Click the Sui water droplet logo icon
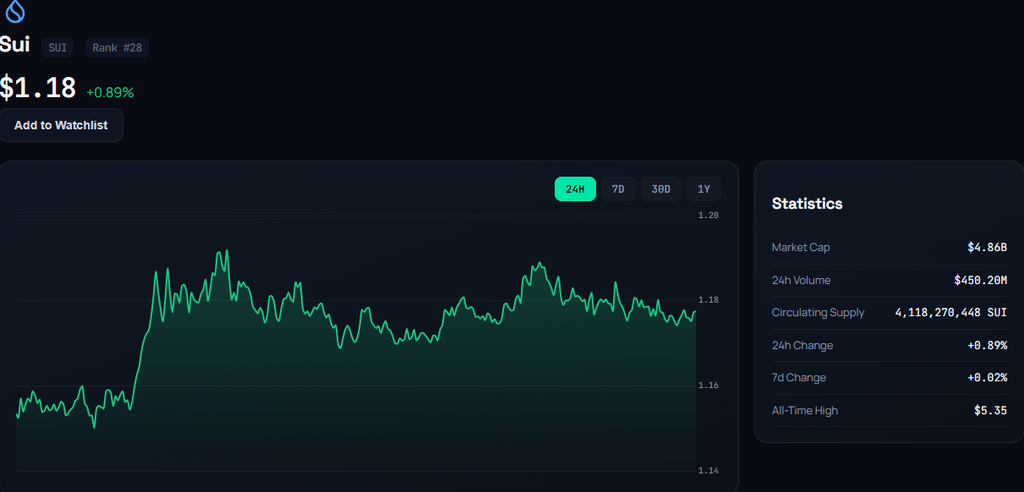Image resolution: width=1024 pixels, height=492 pixels. pos(14,10)
